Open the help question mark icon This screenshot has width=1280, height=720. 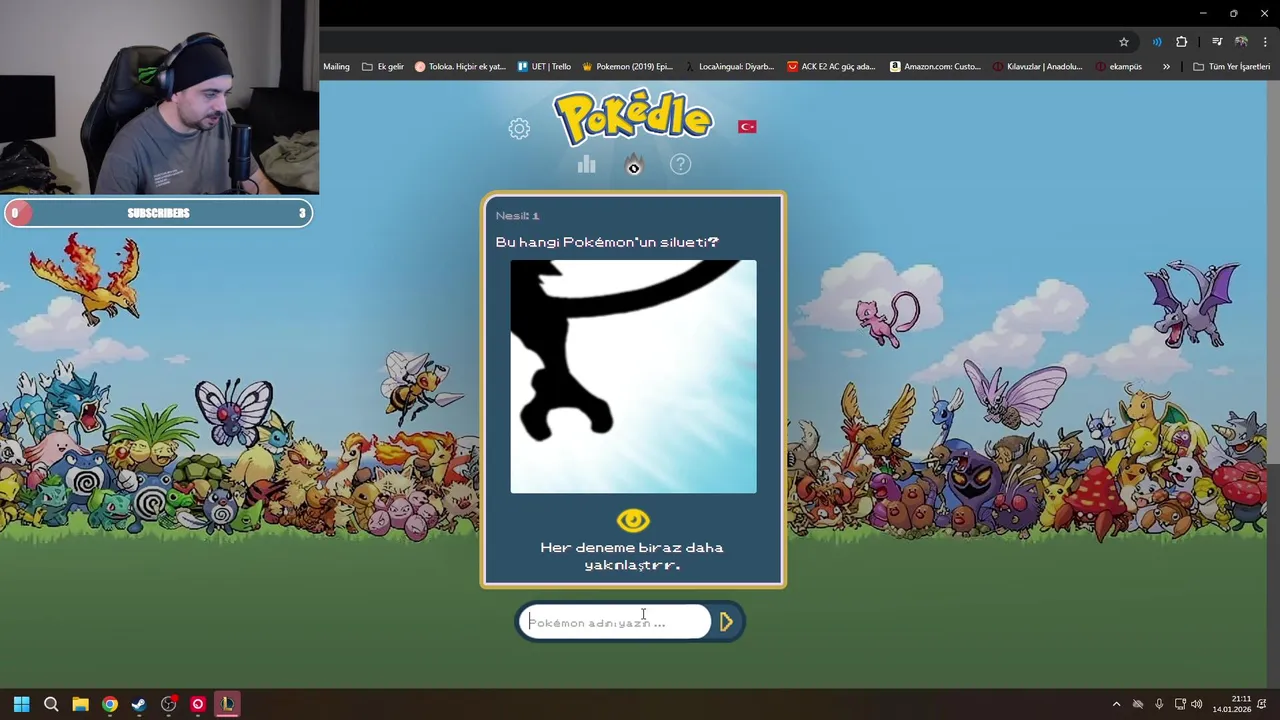pyautogui.click(x=680, y=164)
